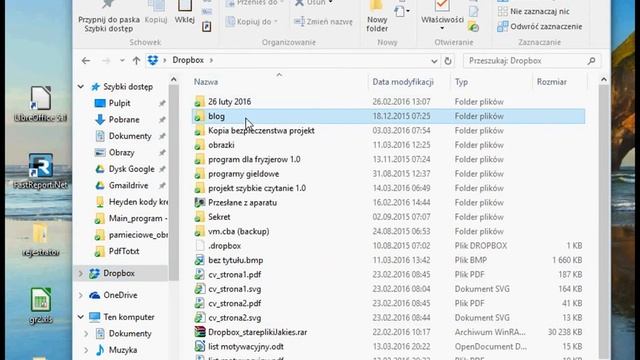Collapse the Szybki dostęp tree node
This screenshot has height=360, width=640.
coord(81,87)
